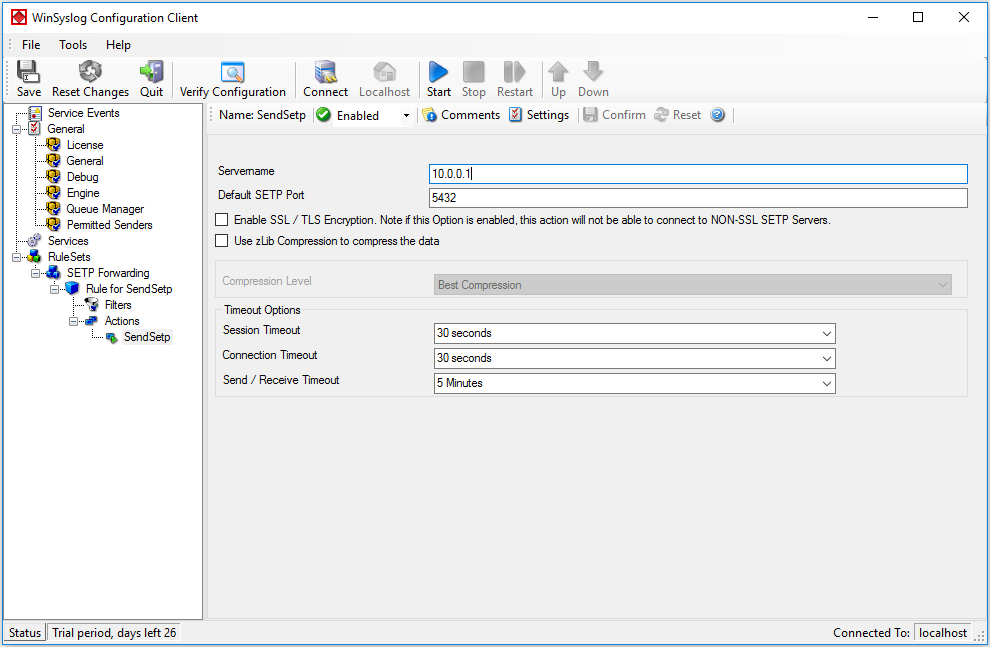
Task: Click the Reset button in the action toolbar
Action: coord(678,115)
